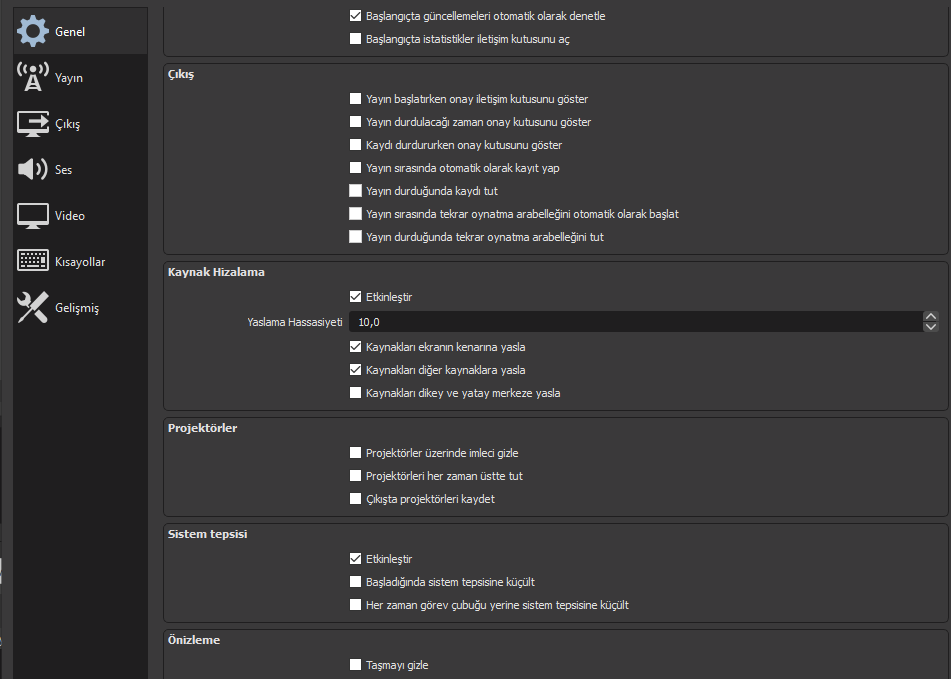Click the Gelişmiş tools icon

(x=33, y=308)
